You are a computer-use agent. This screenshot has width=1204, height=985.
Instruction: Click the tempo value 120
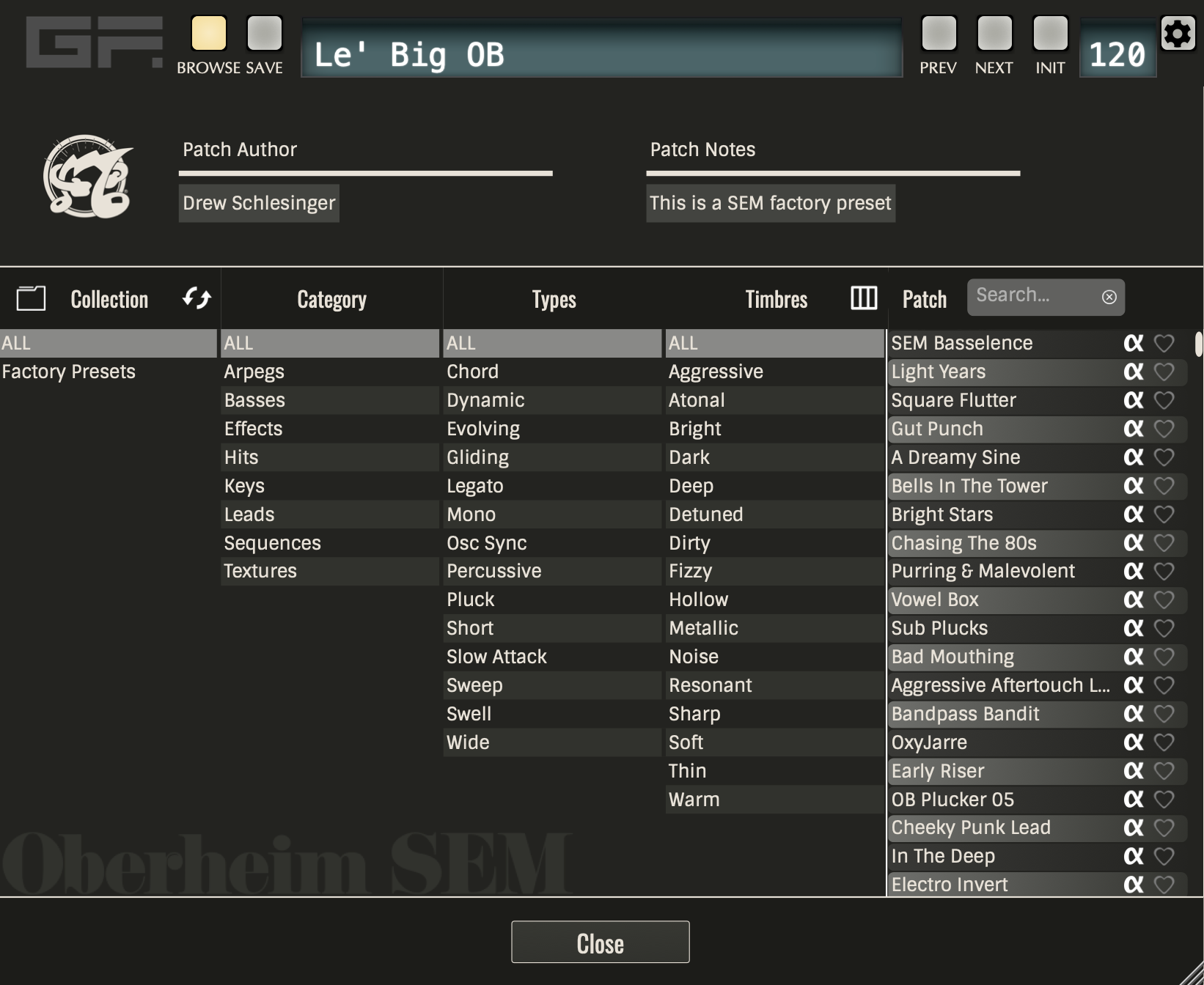(x=1117, y=51)
